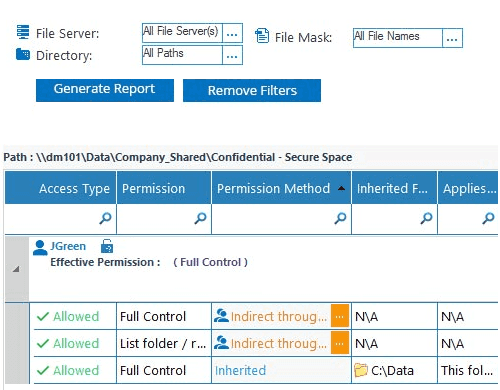This screenshot has height=390, width=500.
Task: Click the File Server icon
Action: (x=23, y=32)
